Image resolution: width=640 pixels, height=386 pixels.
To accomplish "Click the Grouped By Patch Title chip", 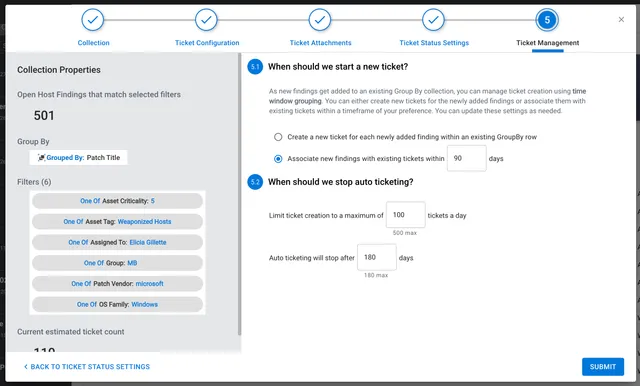I will pos(78,158).
